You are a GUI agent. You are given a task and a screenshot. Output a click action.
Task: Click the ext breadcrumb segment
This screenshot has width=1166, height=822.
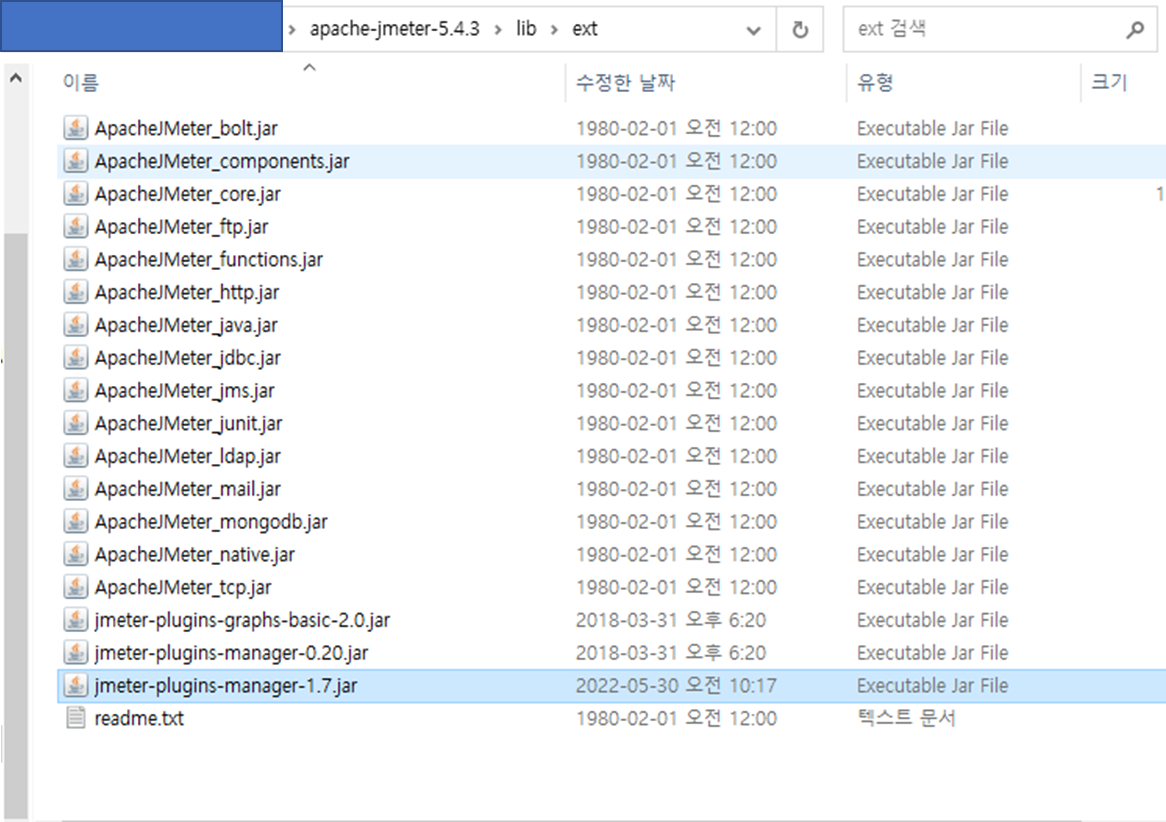tap(584, 29)
